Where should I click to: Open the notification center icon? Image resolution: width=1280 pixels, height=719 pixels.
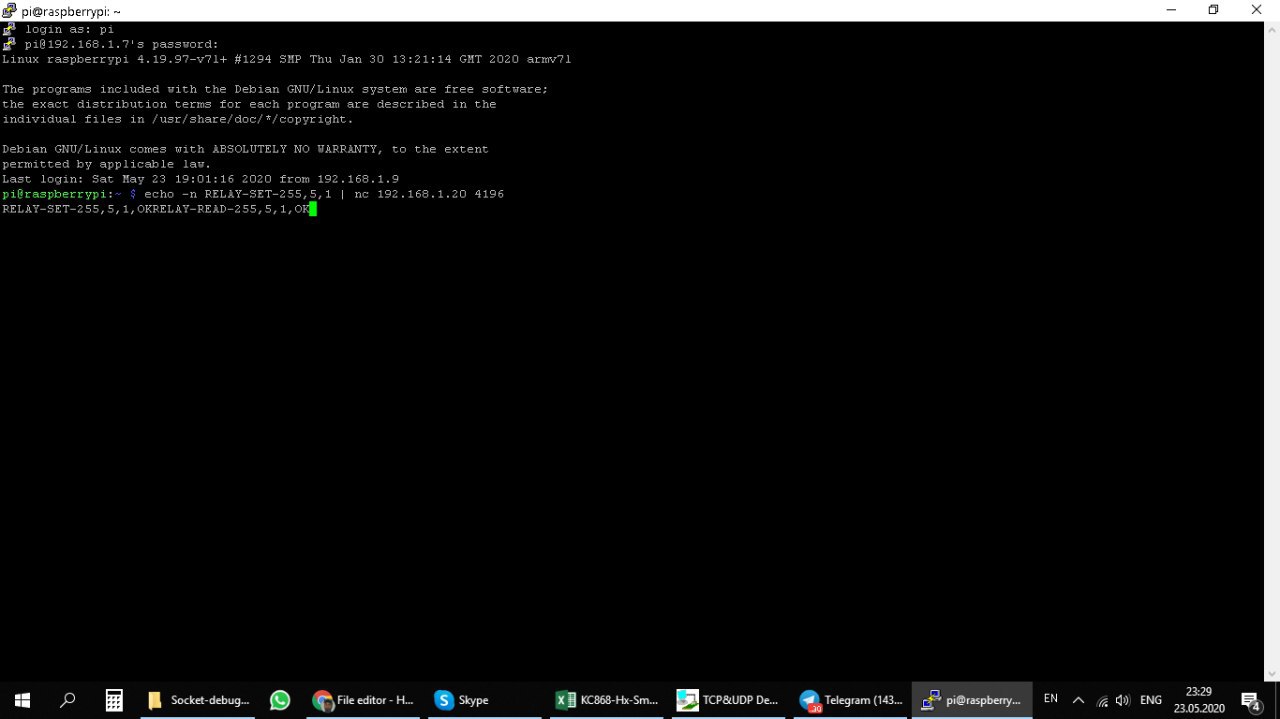[1251, 701]
